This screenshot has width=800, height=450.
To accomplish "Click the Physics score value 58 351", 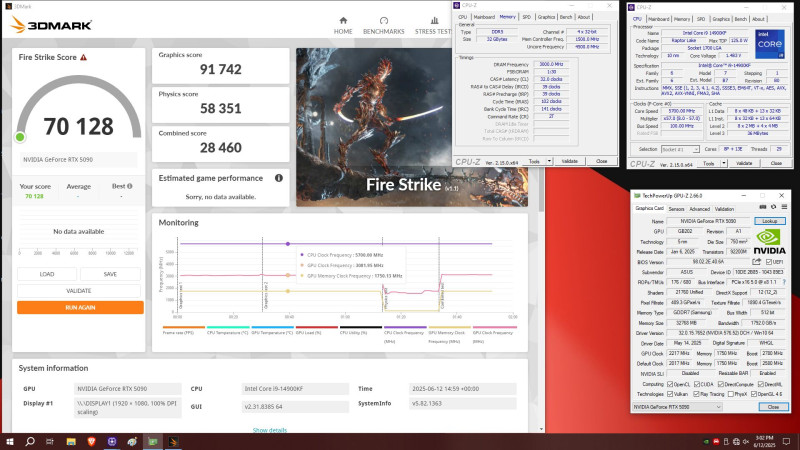I will tap(220, 109).
